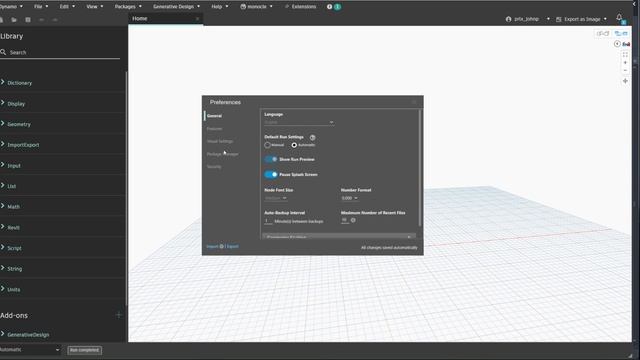The width and height of the screenshot is (640, 360).
Task: Click the circled arrow orbit icon
Action: pos(617,44)
